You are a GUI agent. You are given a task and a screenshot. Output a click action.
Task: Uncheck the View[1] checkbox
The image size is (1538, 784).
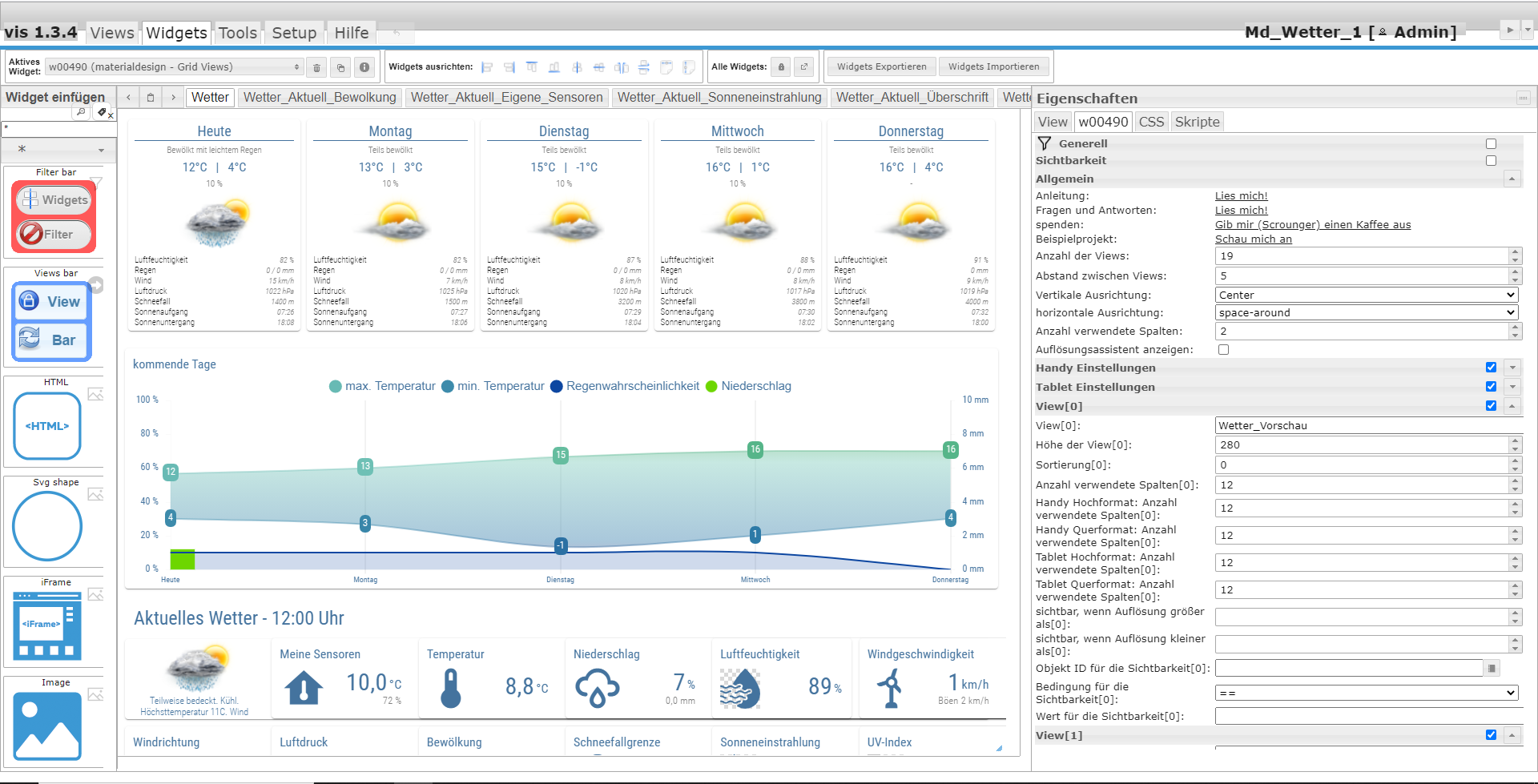click(x=1491, y=735)
